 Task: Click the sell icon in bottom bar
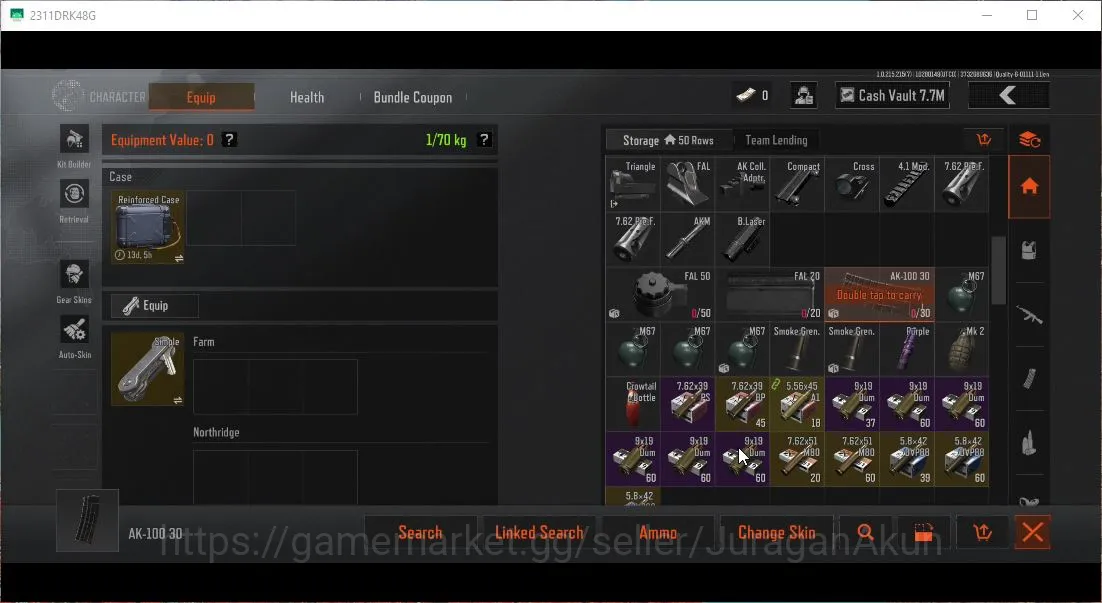coord(983,533)
